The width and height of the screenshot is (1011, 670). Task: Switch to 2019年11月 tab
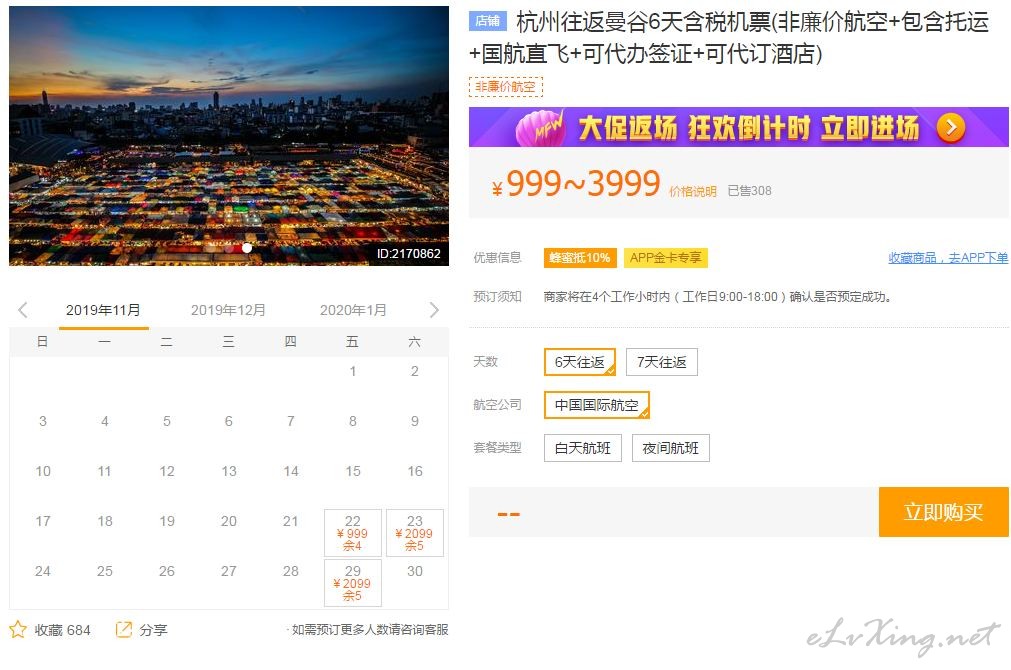pyautogui.click(x=103, y=310)
